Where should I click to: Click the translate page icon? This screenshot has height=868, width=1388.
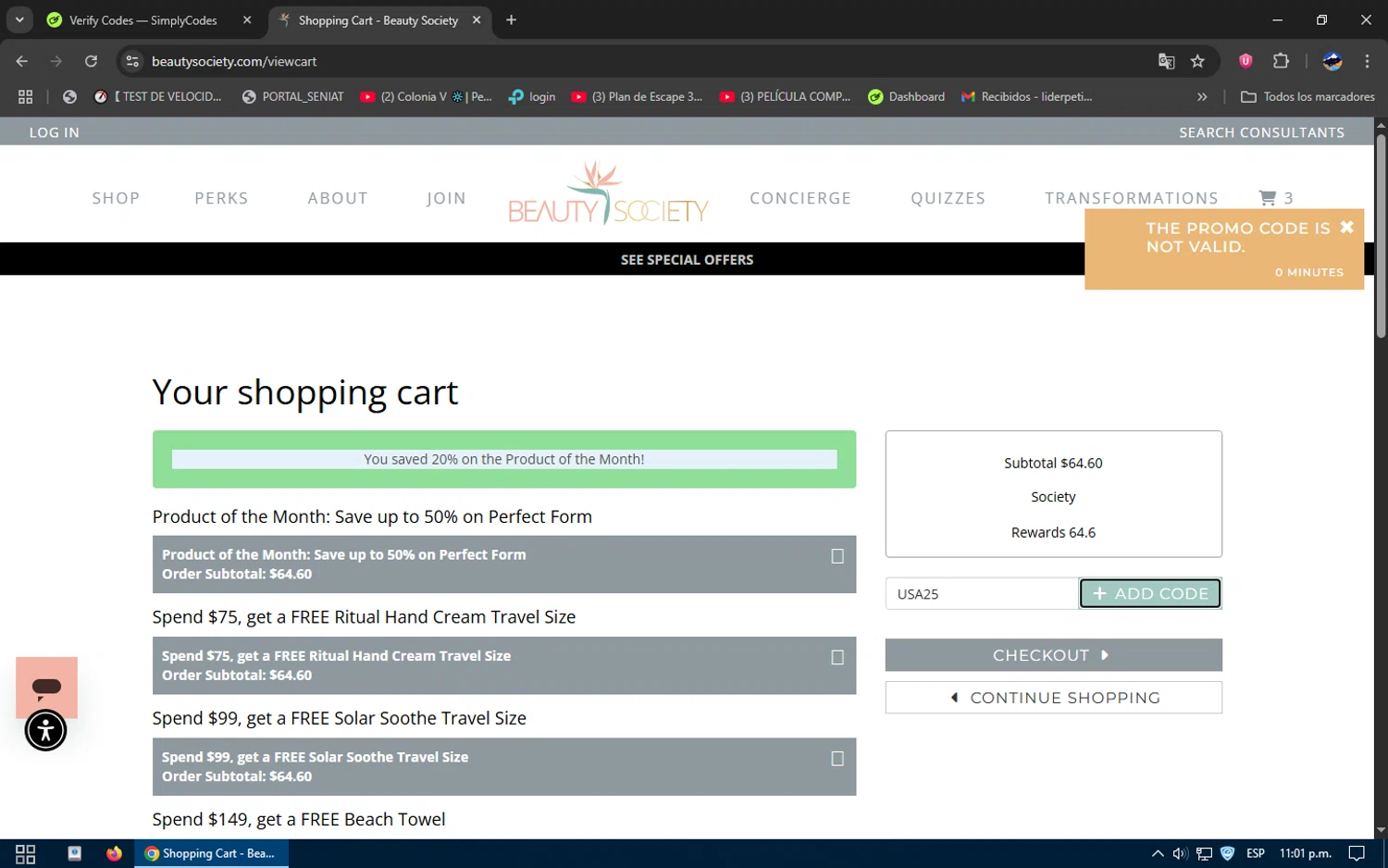click(x=1166, y=61)
